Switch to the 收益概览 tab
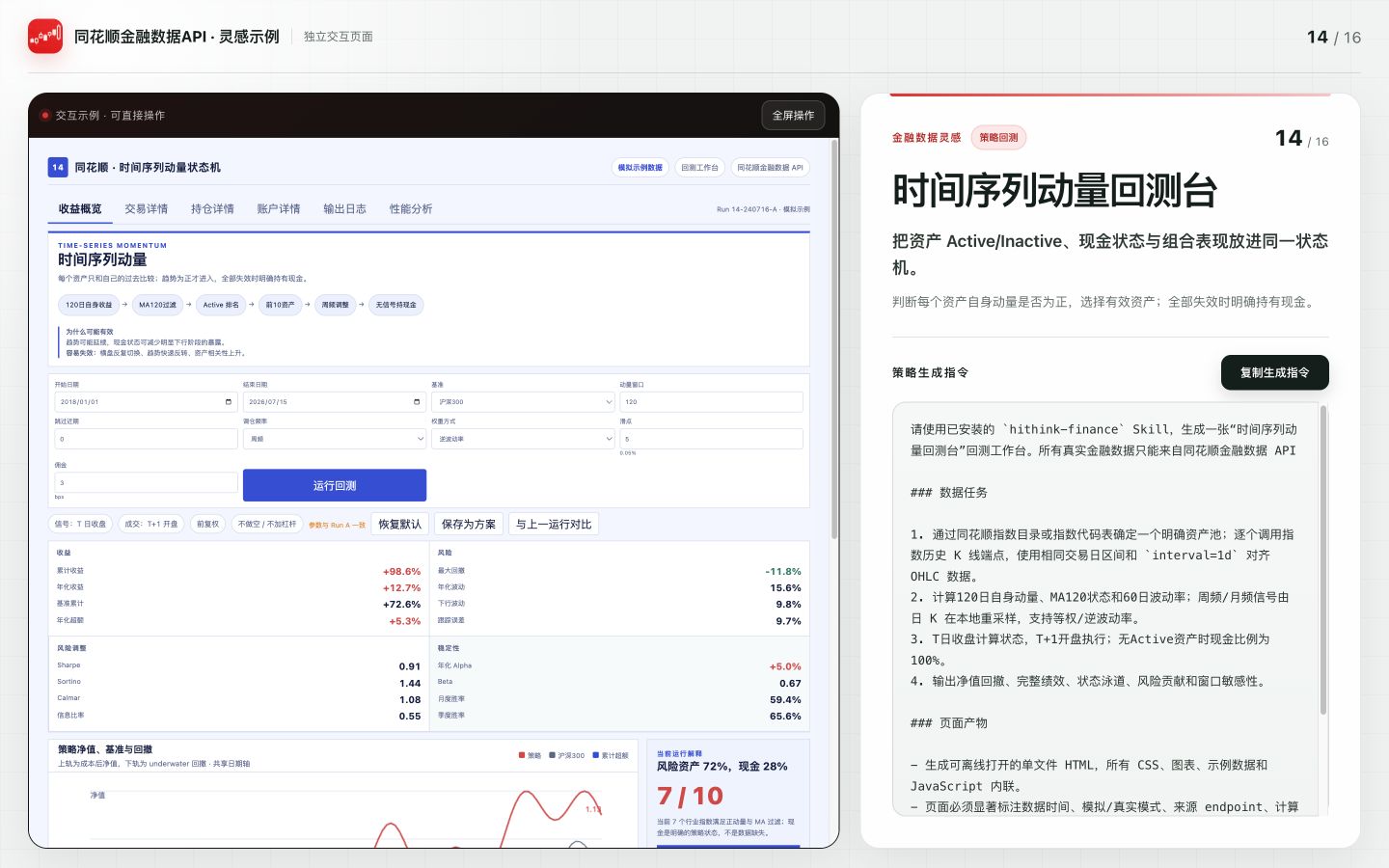The width and height of the screenshot is (1389, 868). (x=80, y=208)
